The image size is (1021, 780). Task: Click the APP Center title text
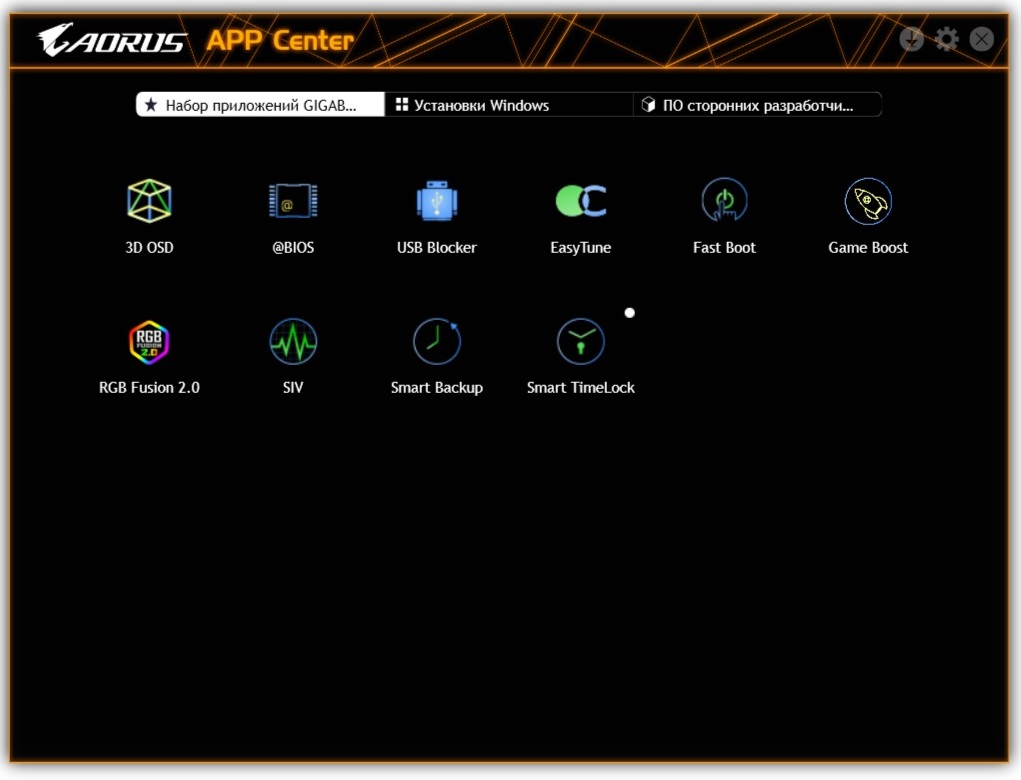[280, 40]
